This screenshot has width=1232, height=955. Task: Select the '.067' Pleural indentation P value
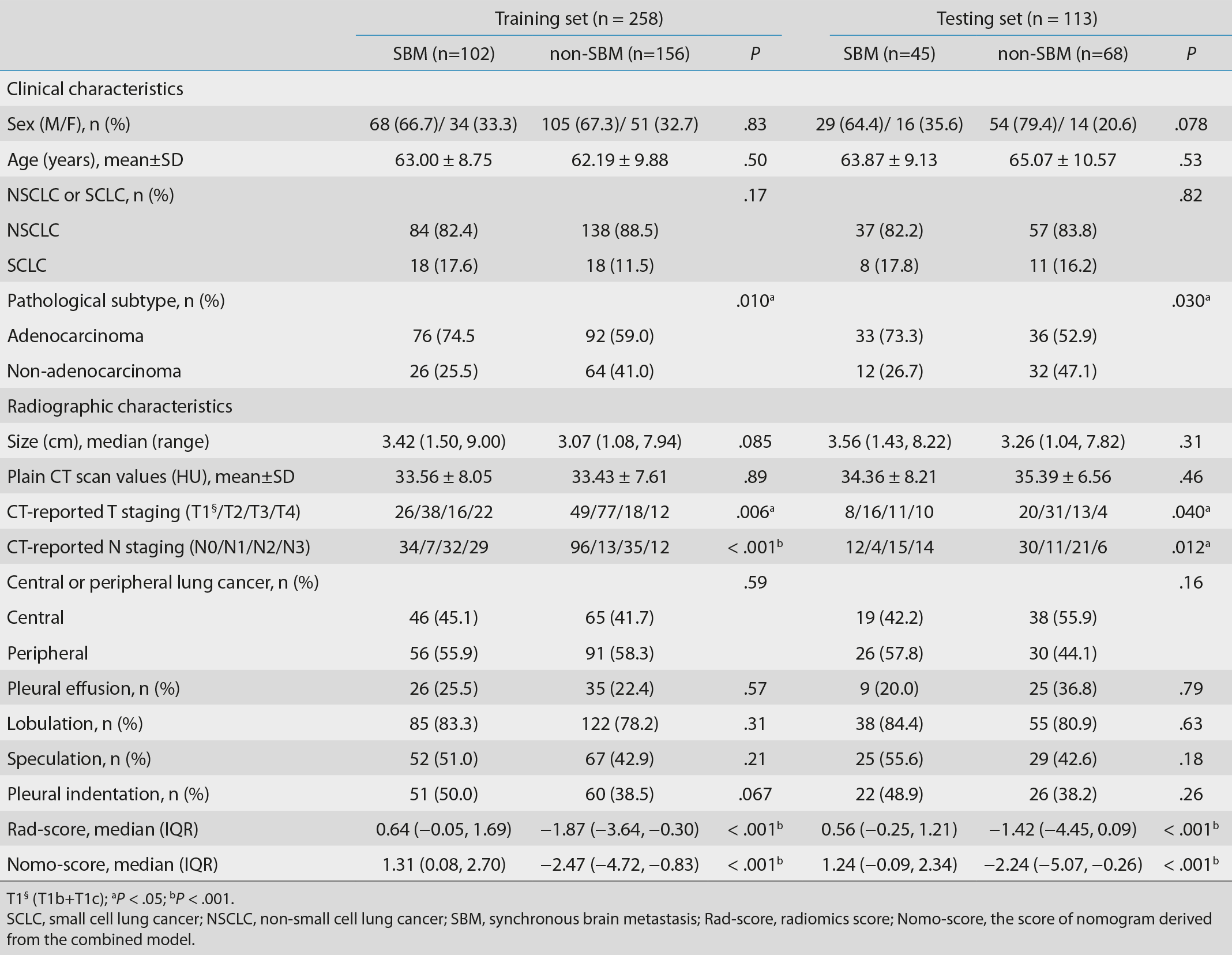pyautogui.click(x=755, y=794)
